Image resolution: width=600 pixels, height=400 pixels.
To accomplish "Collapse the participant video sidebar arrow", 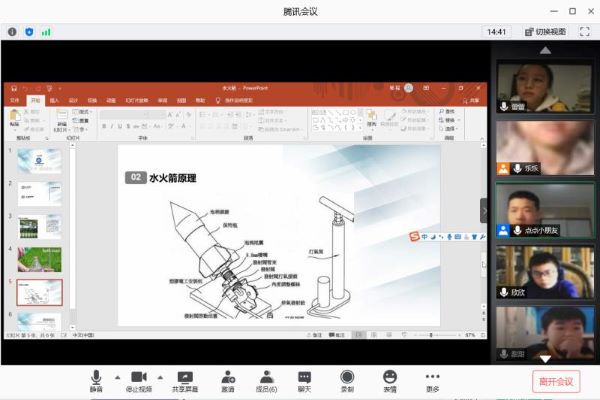I will [484, 210].
